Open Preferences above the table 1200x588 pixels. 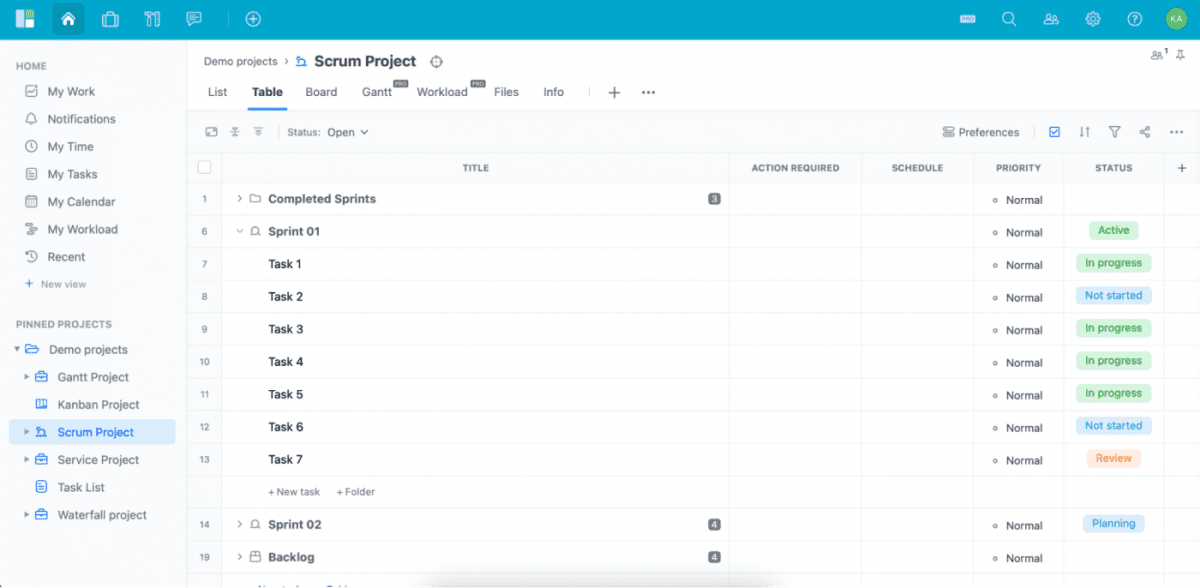click(981, 131)
